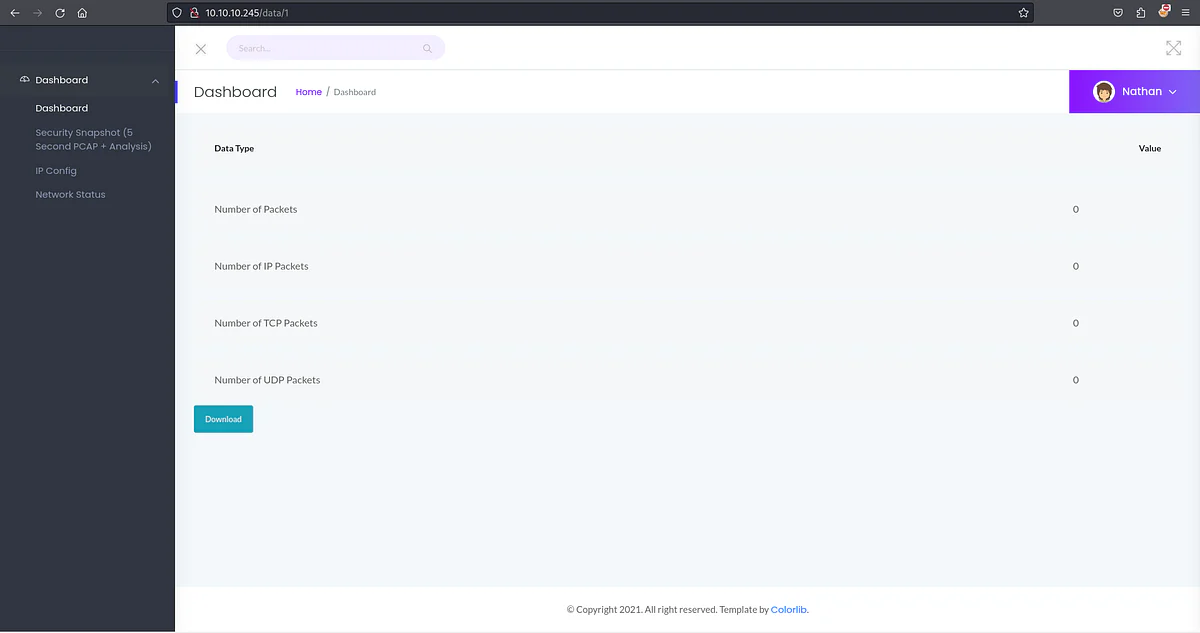Click the value 0 for UDP Packets
1200x633 pixels.
click(x=1076, y=381)
